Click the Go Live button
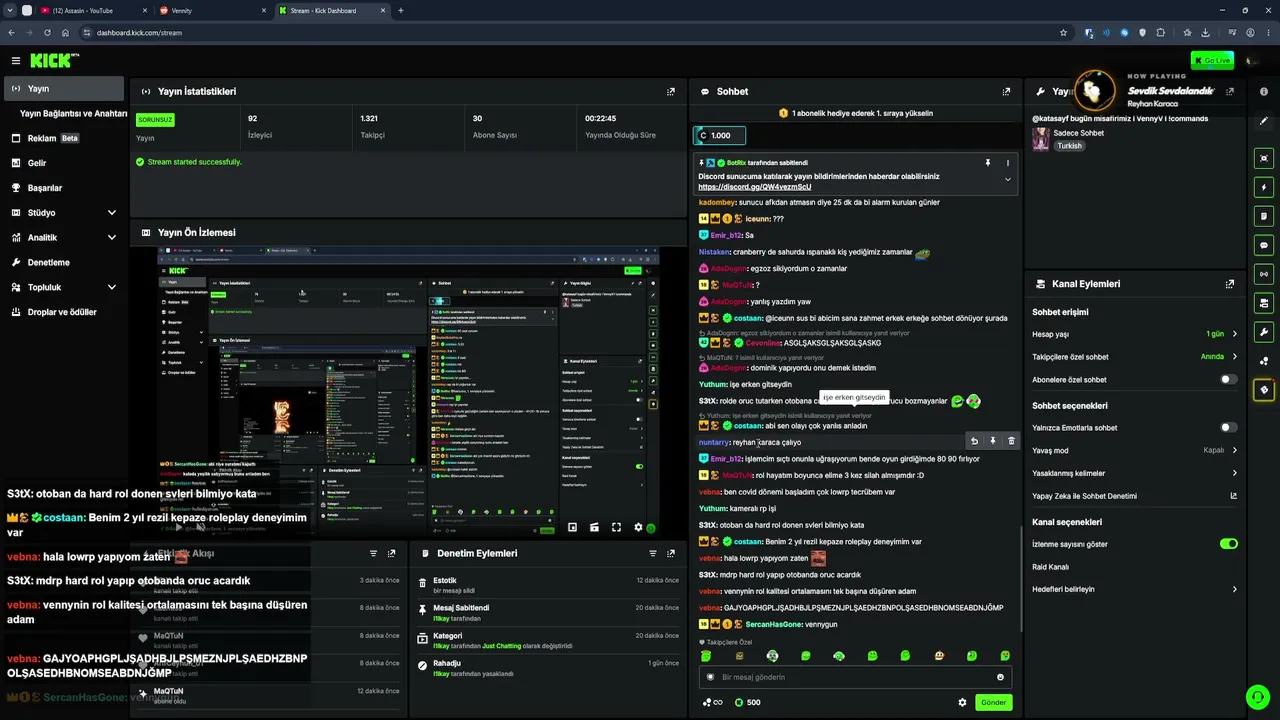Viewport: 1280px width, 720px height. 1212,61
